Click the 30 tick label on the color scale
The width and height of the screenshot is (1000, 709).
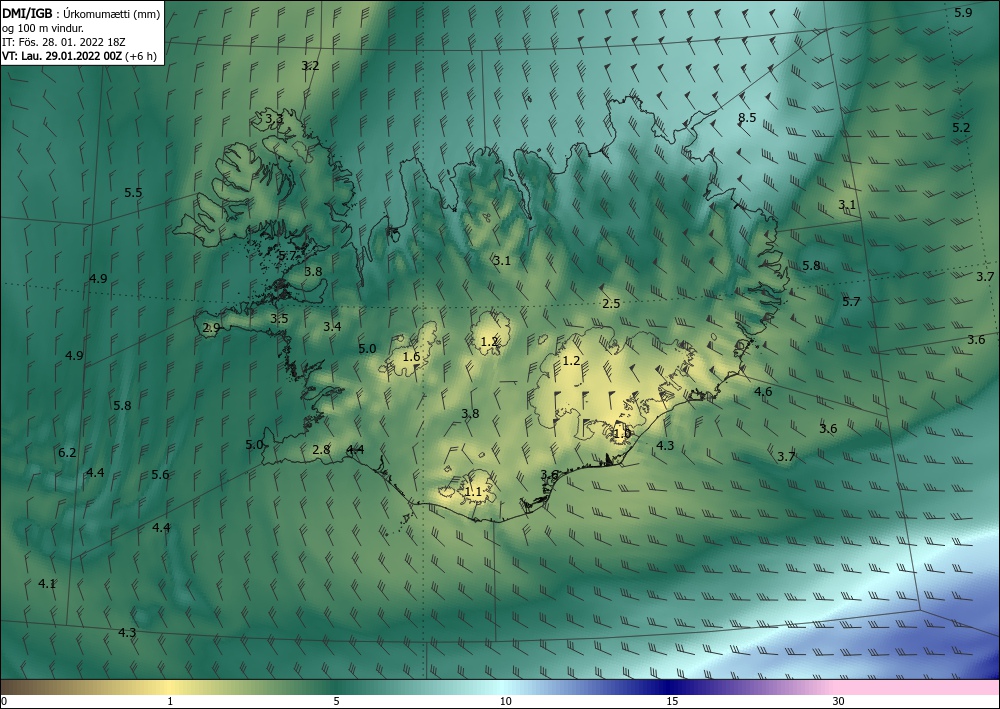pos(839,701)
